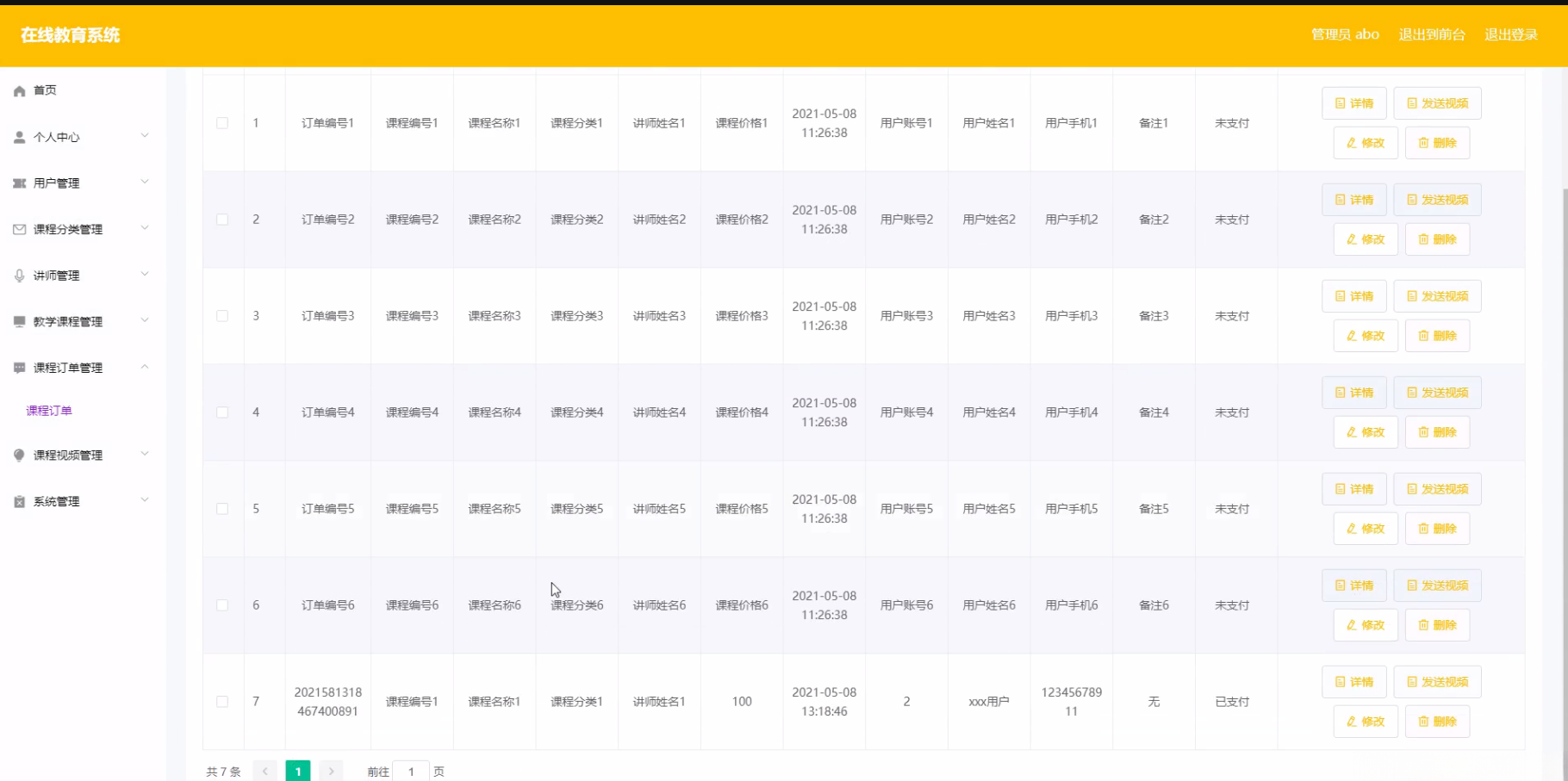
Task: Check the checkbox for row 1
Action: tap(222, 123)
